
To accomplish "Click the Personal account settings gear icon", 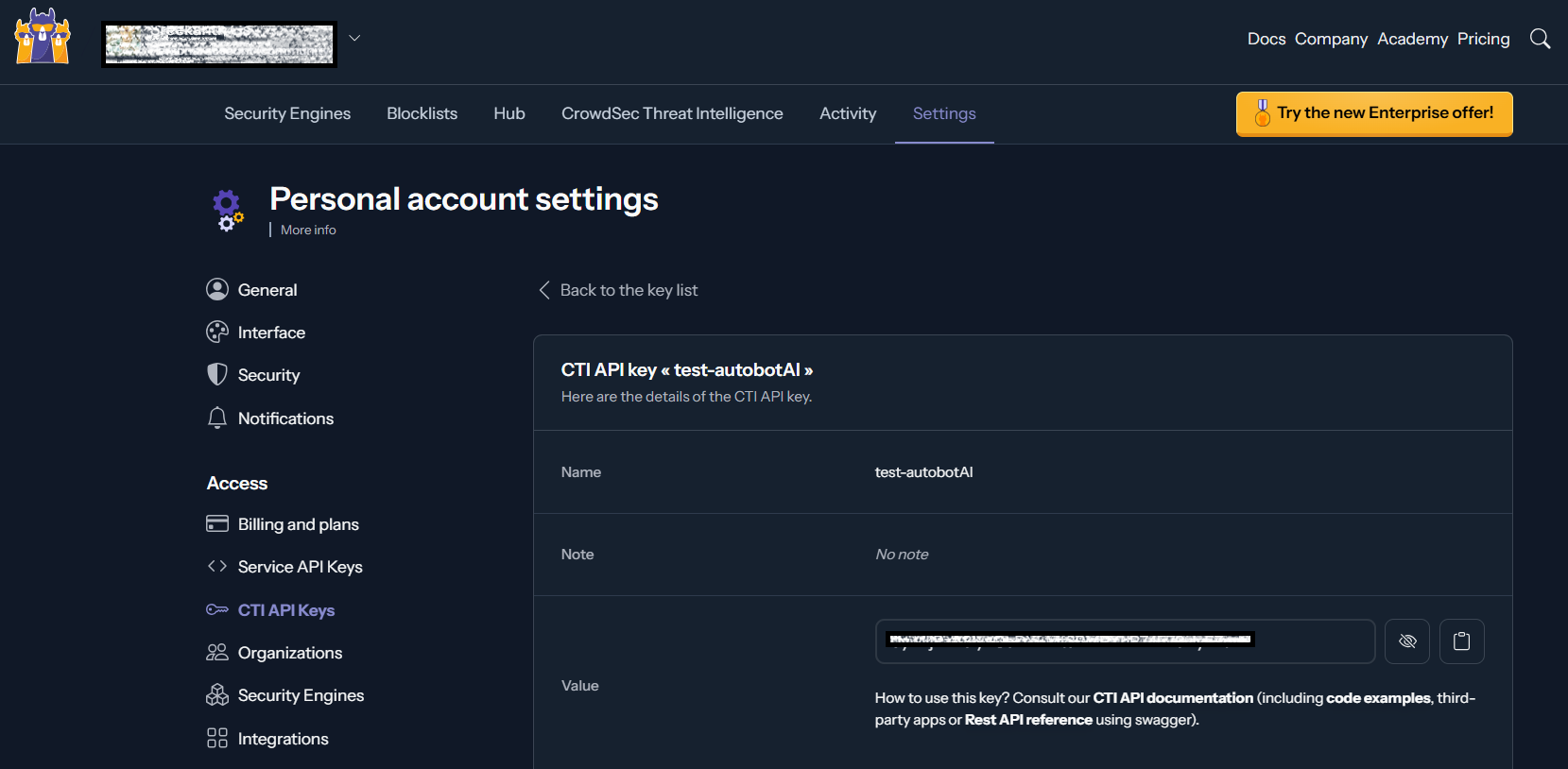I will point(227,211).
